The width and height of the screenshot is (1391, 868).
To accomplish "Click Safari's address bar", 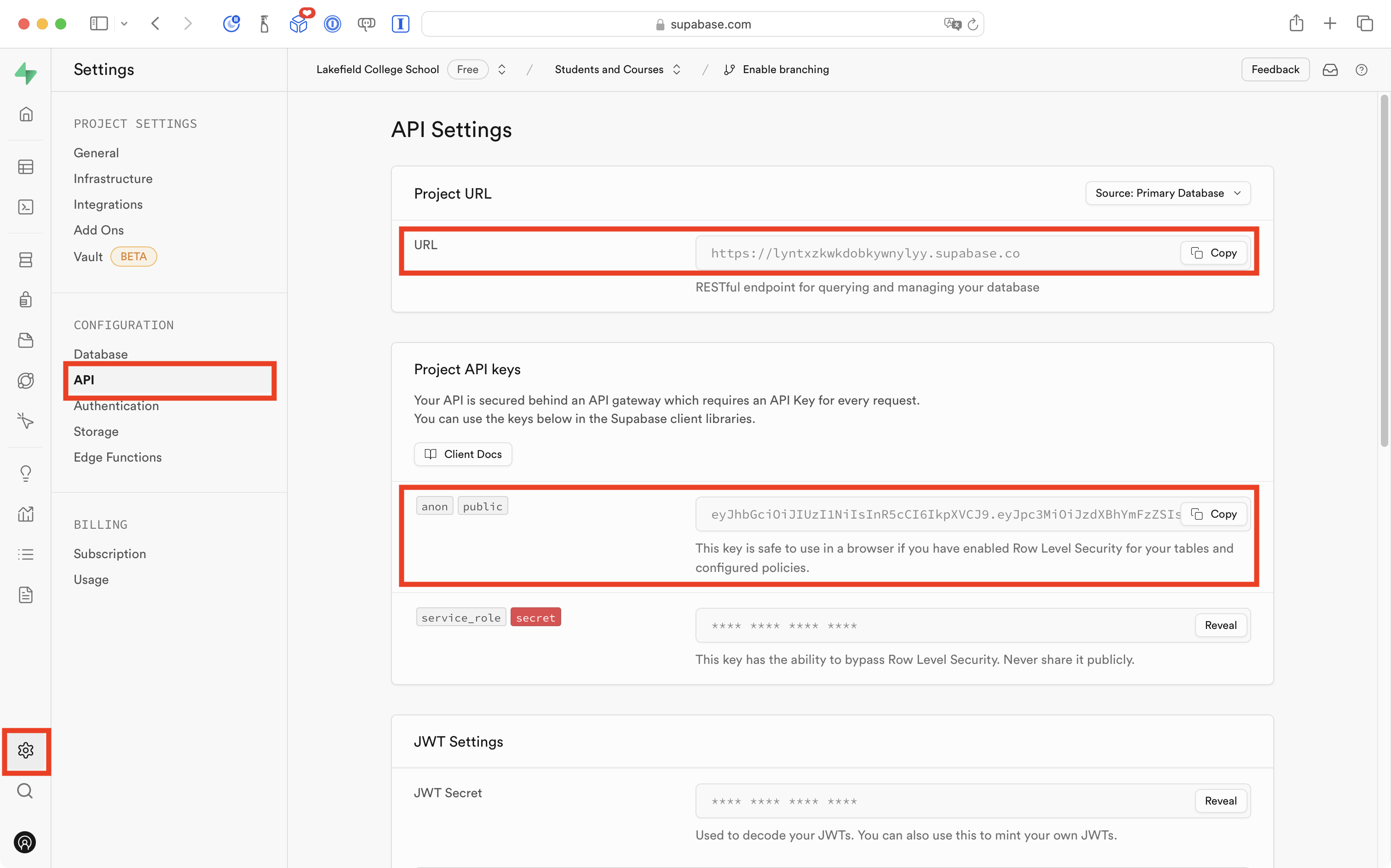I will point(703,24).
